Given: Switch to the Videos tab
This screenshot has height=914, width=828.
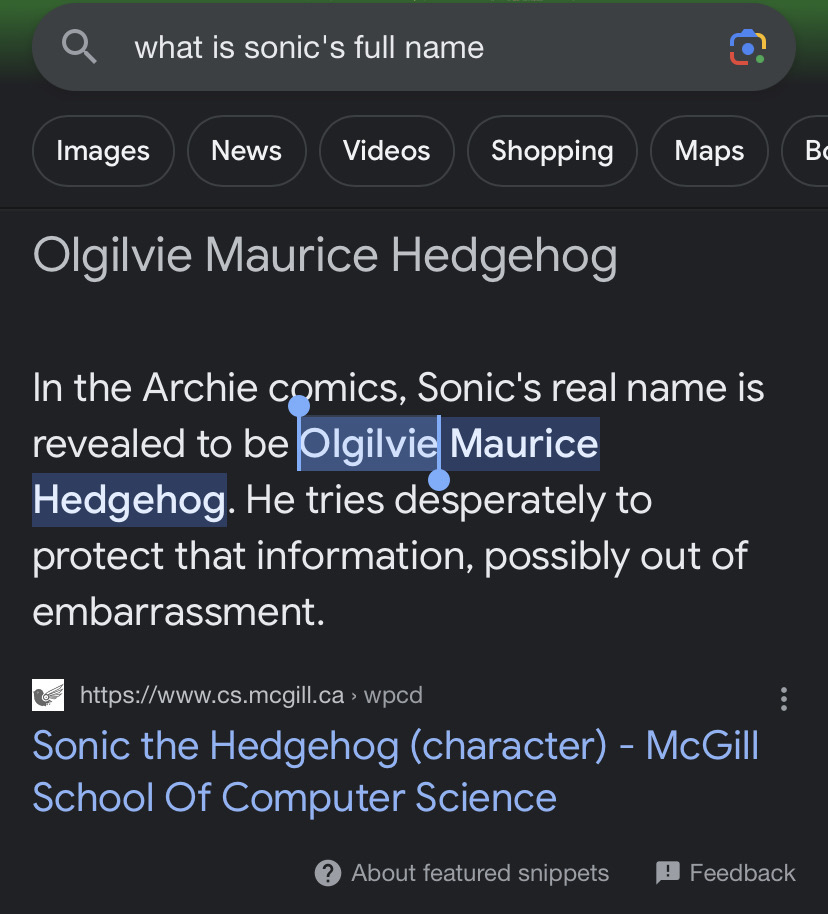Looking at the screenshot, I should click(387, 151).
